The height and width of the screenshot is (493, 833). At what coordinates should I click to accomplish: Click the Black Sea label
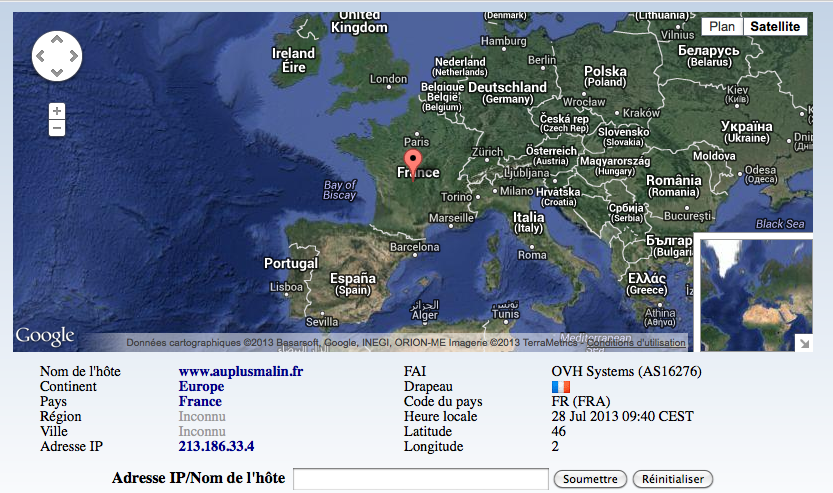click(780, 224)
